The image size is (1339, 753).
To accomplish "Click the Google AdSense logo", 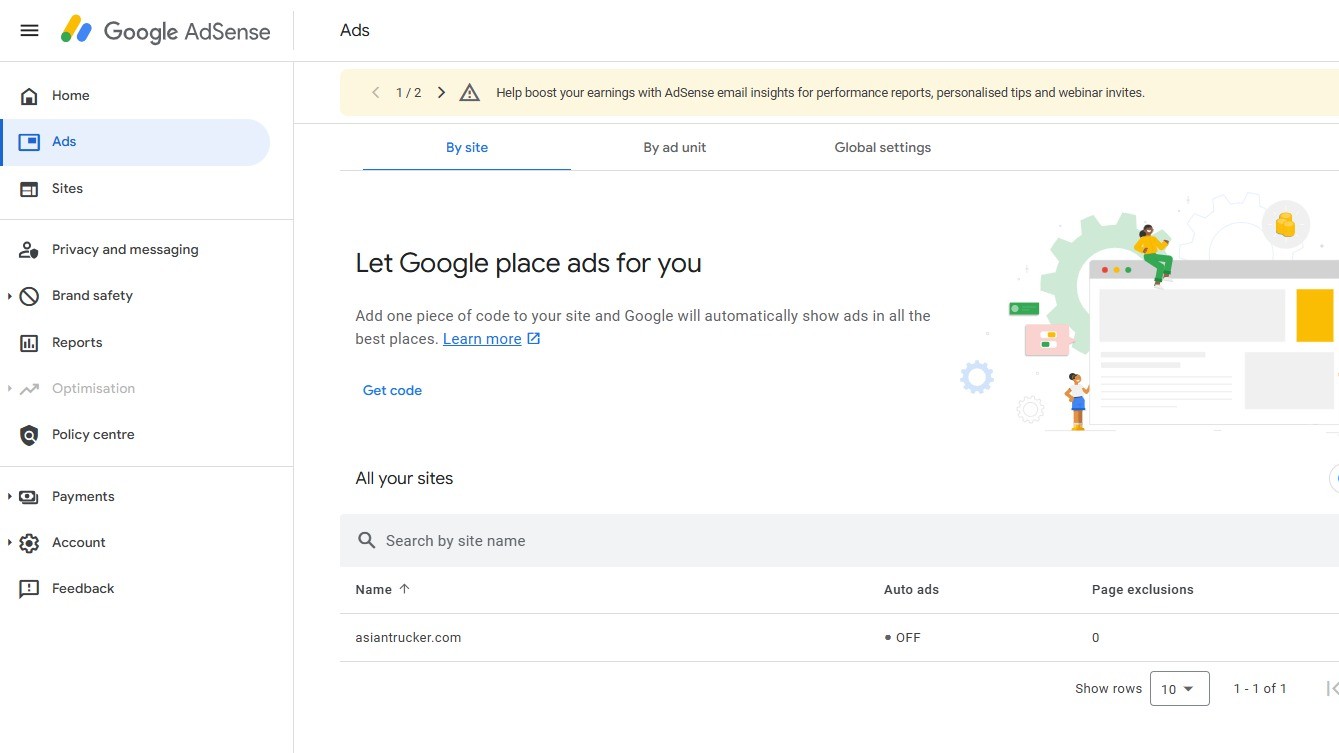I will pyautogui.click(x=165, y=31).
